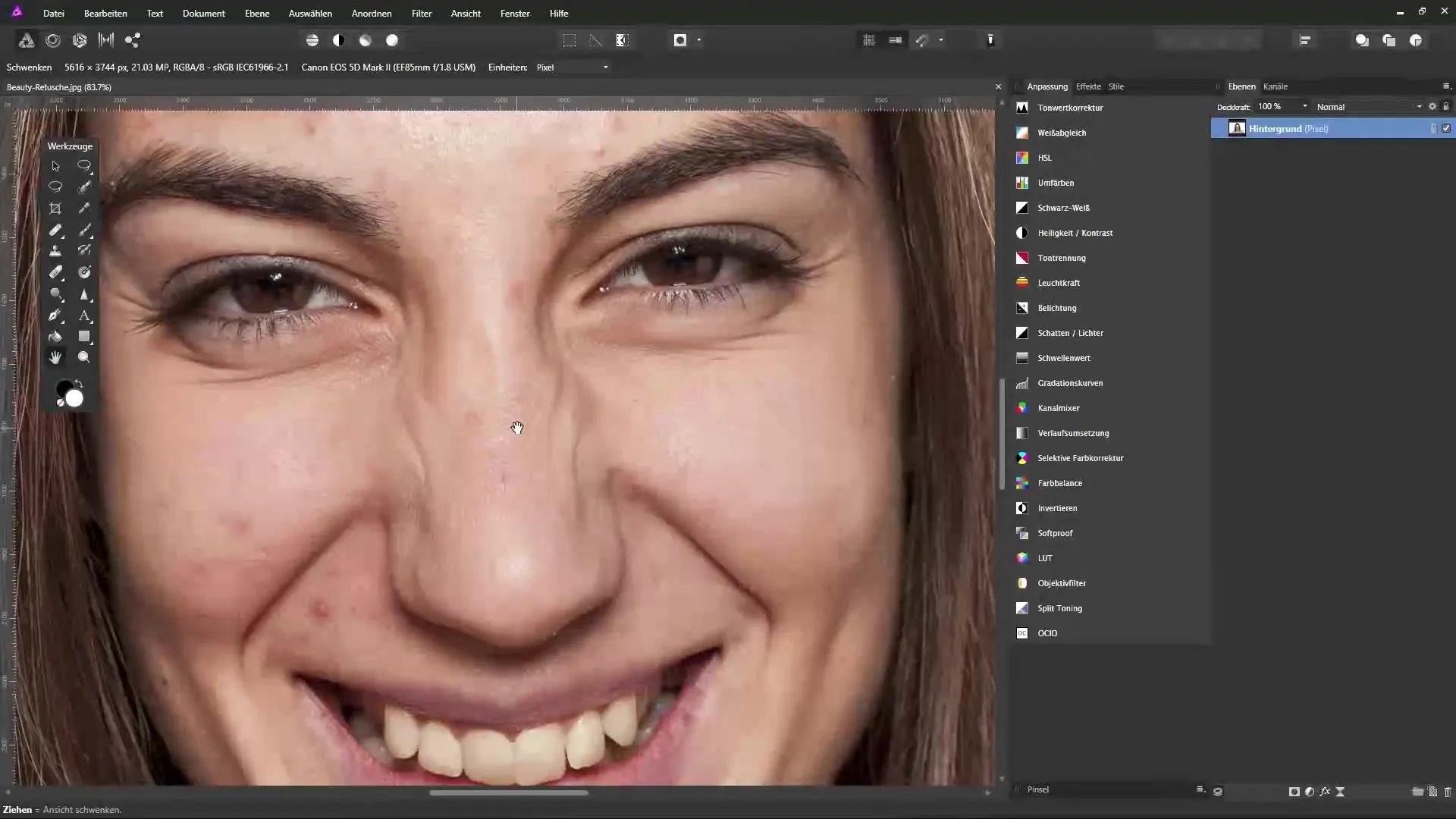Select the Selection Brush tool

[84, 187]
